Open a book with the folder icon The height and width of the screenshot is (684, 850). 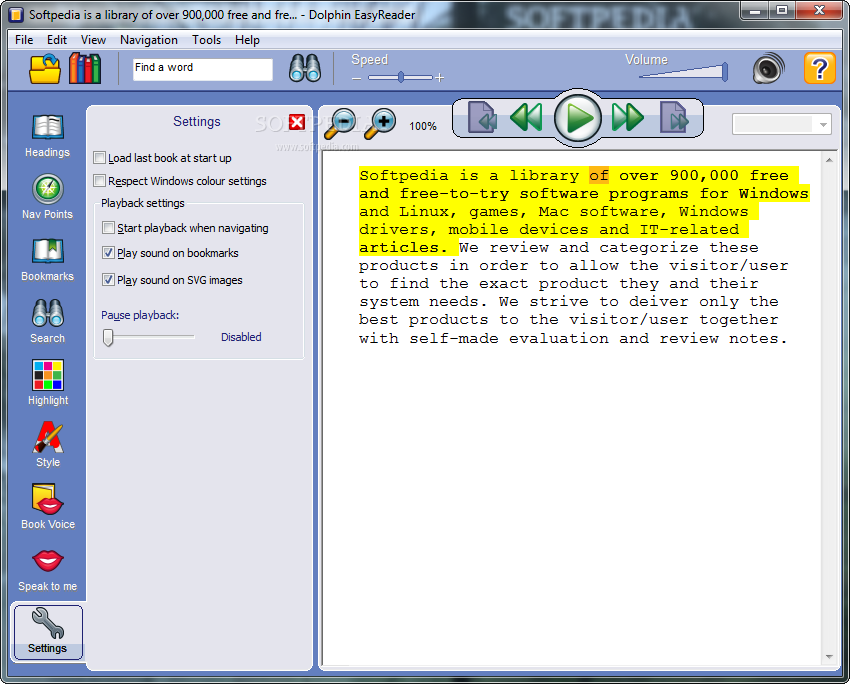click(45, 69)
